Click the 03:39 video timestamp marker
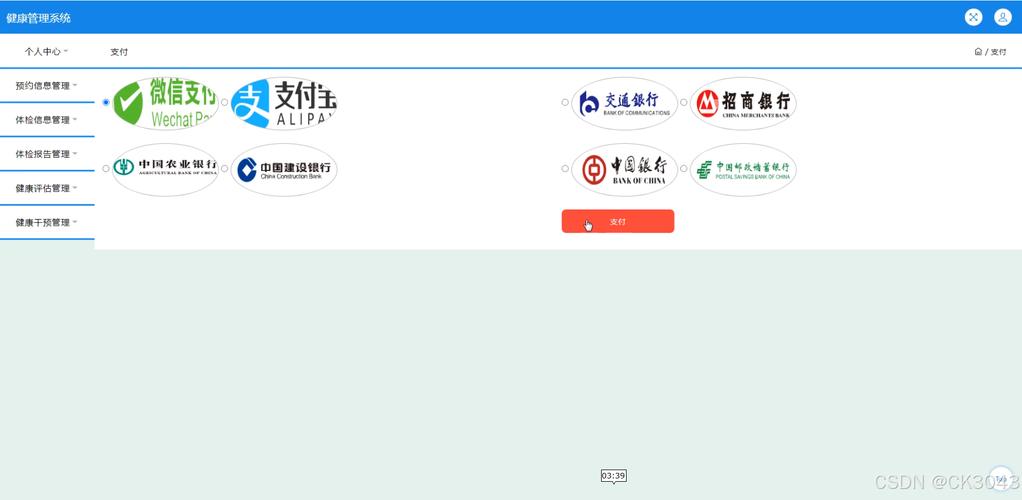Image resolution: width=1022 pixels, height=500 pixels. coord(613,476)
